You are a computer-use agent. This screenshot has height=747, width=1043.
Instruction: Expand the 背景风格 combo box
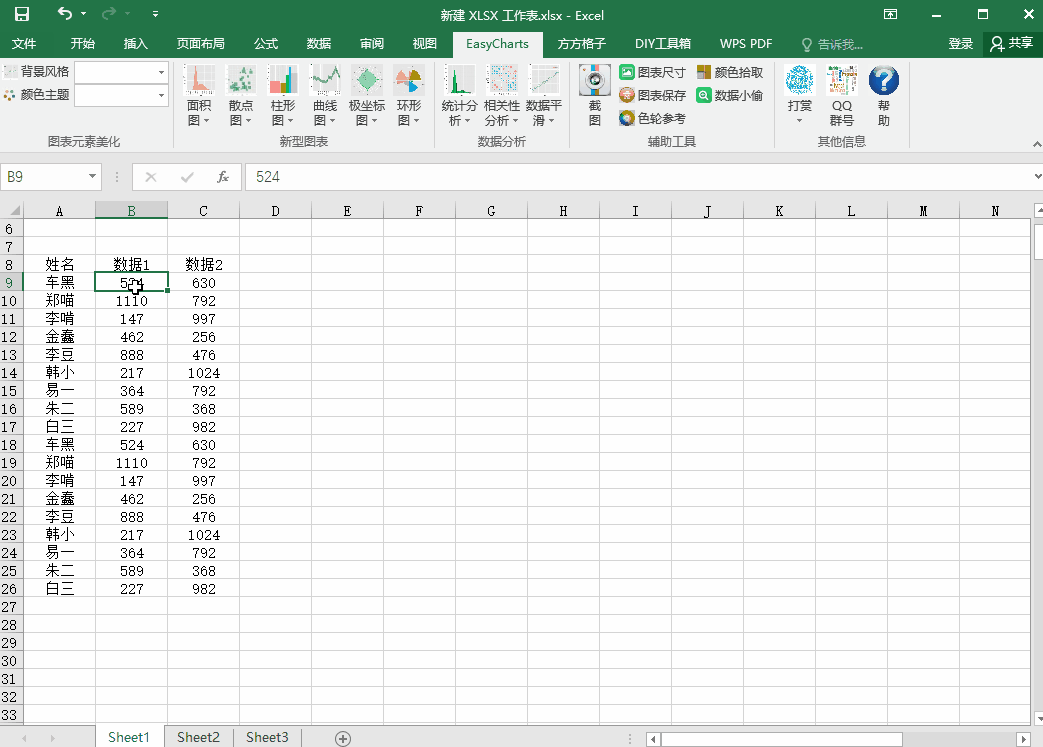click(x=161, y=72)
